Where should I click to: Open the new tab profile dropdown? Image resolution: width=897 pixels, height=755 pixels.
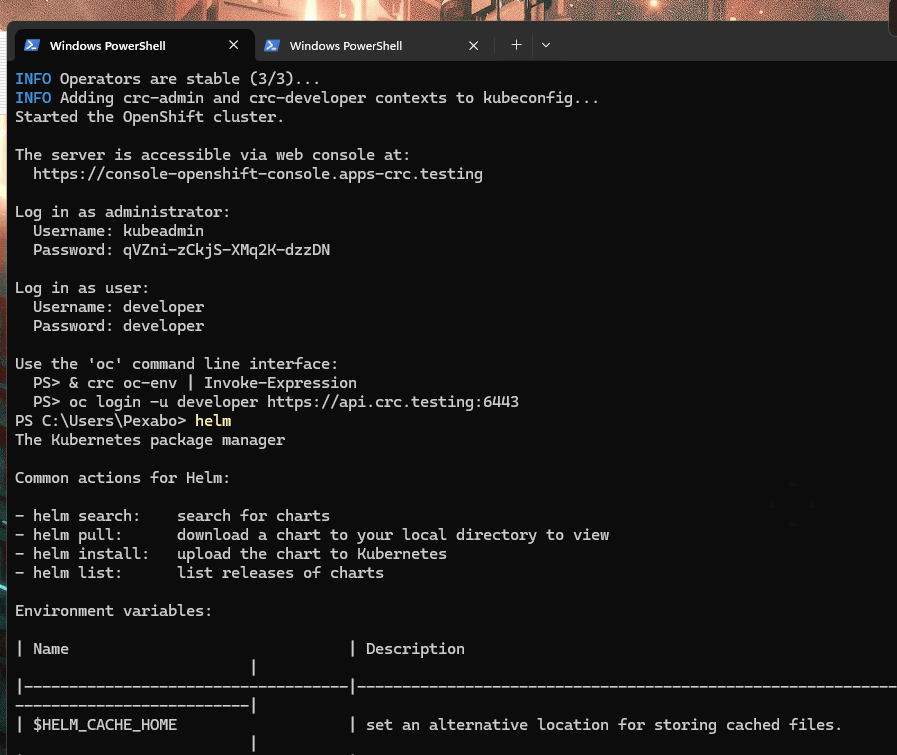click(546, 45)
